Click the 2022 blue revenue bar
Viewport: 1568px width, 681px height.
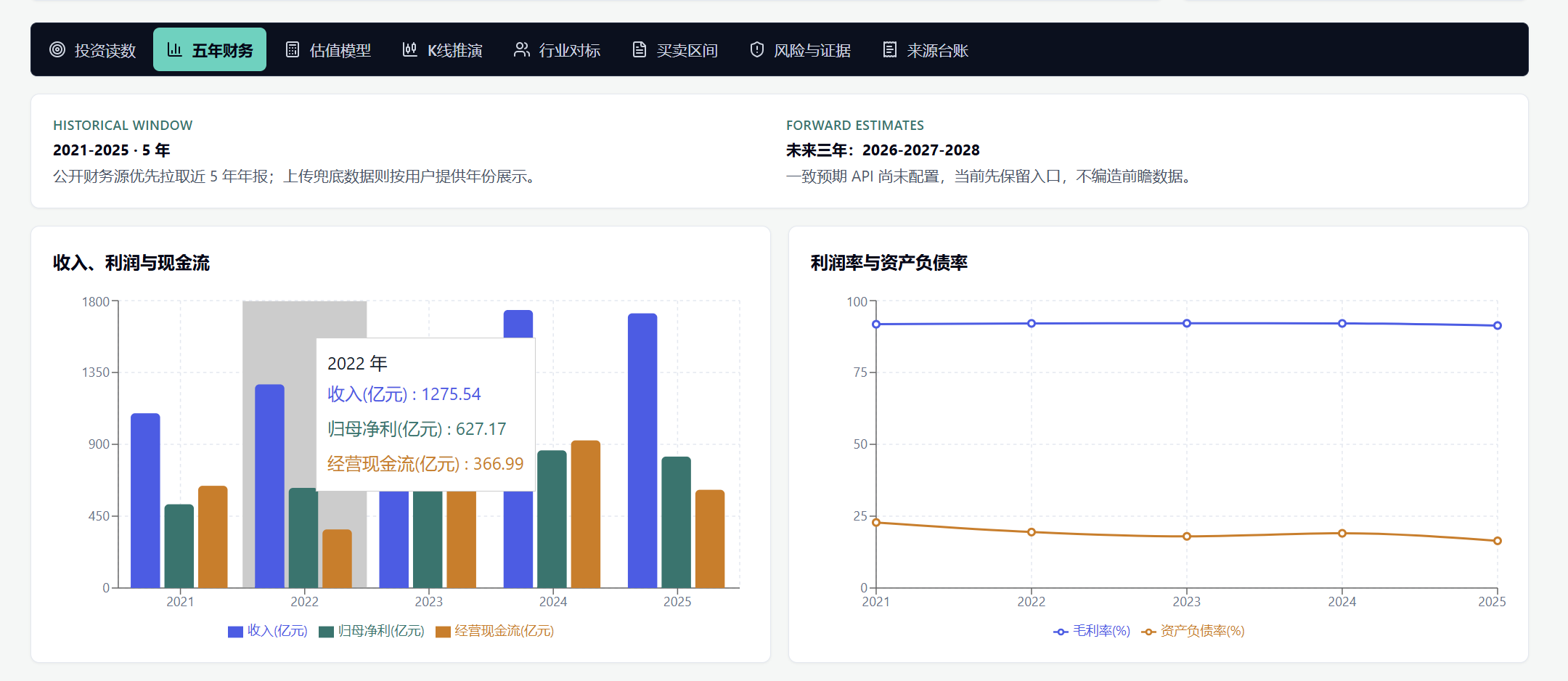tap(269, 486)
